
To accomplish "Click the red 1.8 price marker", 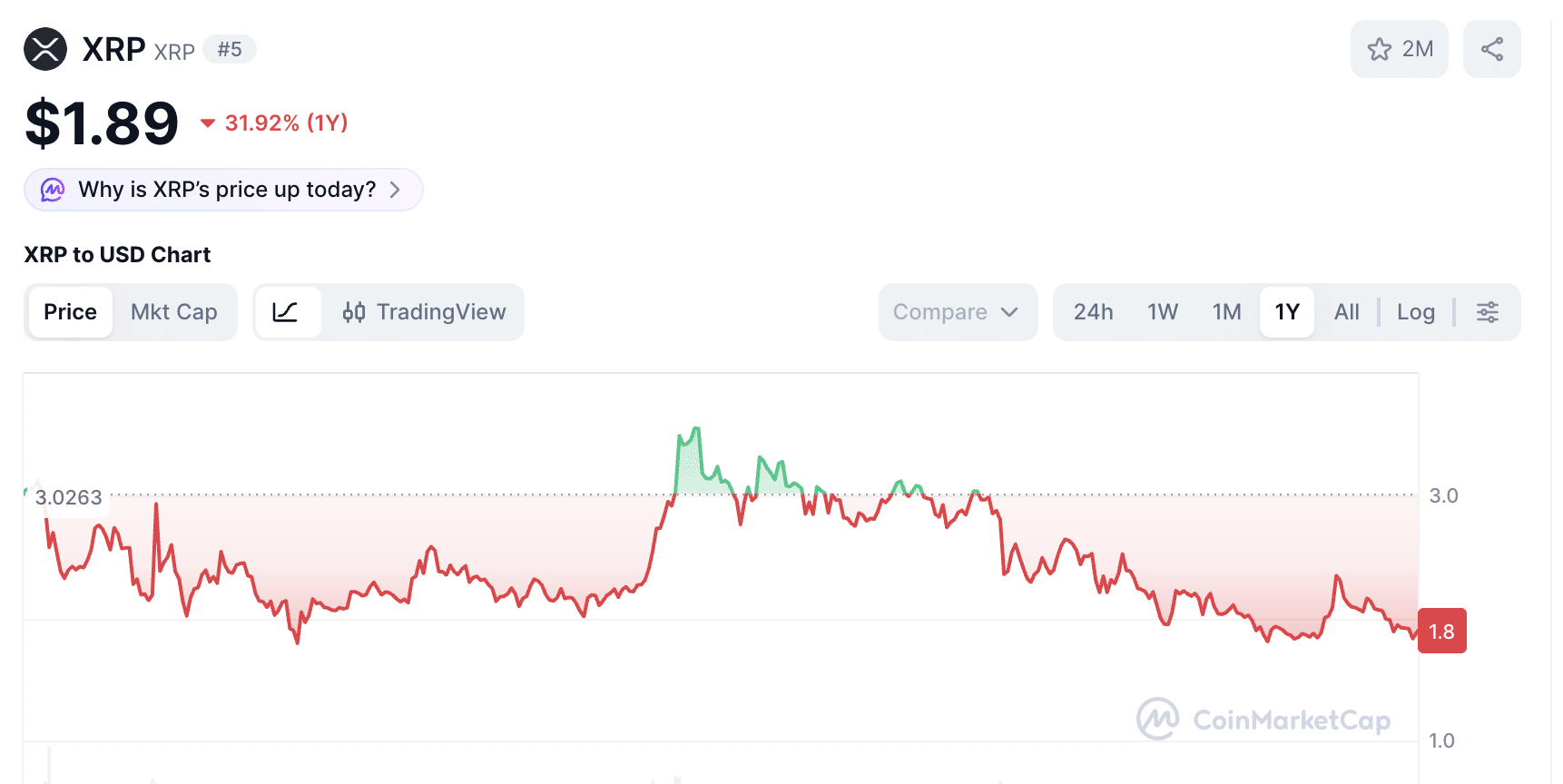I will (1441, 631).
